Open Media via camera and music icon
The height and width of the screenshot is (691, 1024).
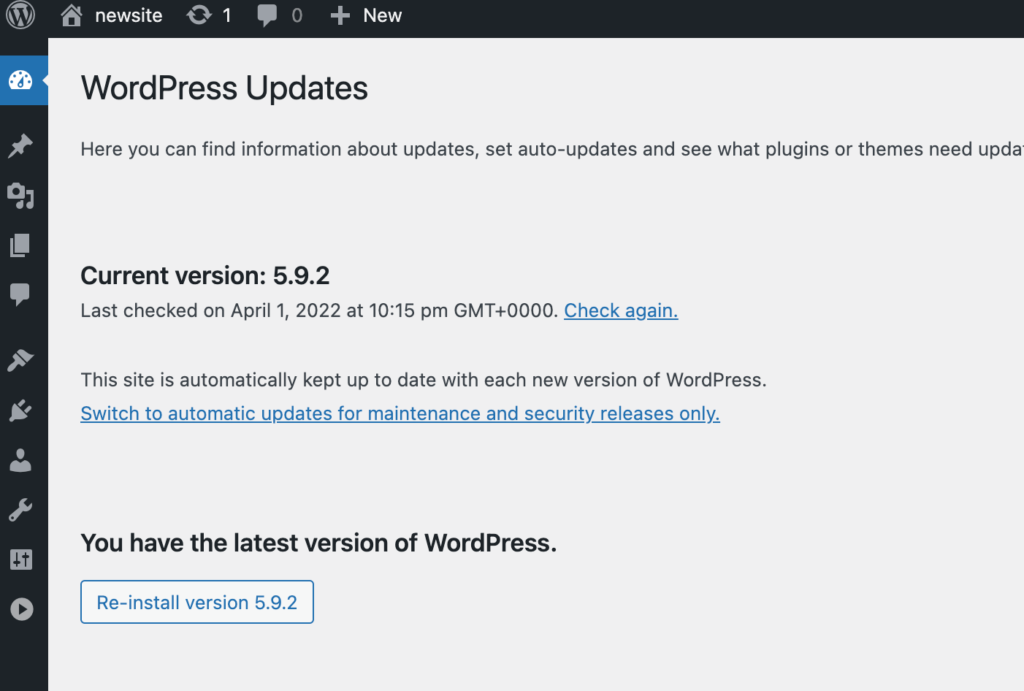click(20, 195)
